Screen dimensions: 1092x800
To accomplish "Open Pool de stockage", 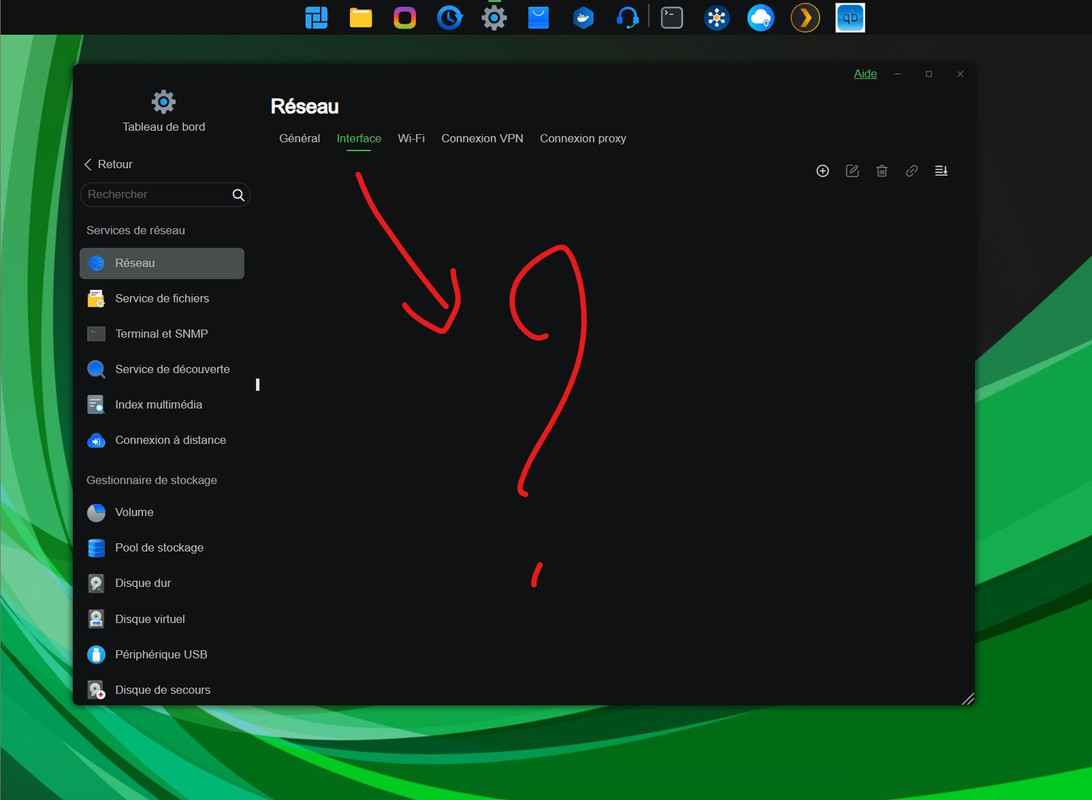I will 162,548.
